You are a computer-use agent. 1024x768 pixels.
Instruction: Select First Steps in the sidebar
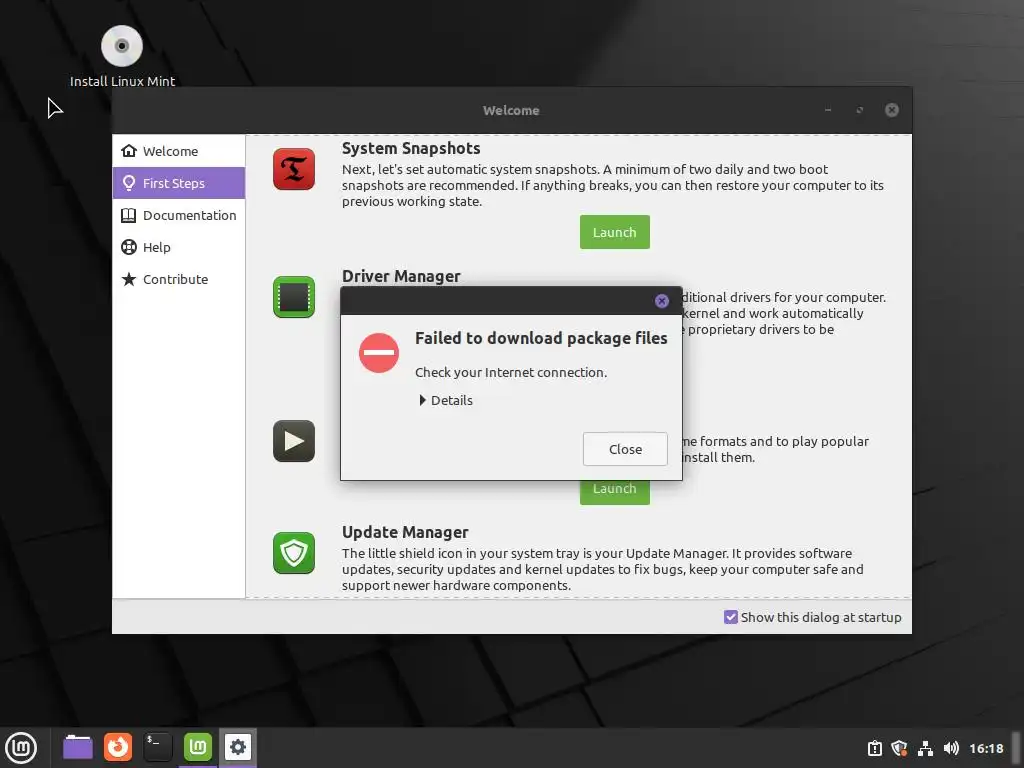(x=179, y=183)
